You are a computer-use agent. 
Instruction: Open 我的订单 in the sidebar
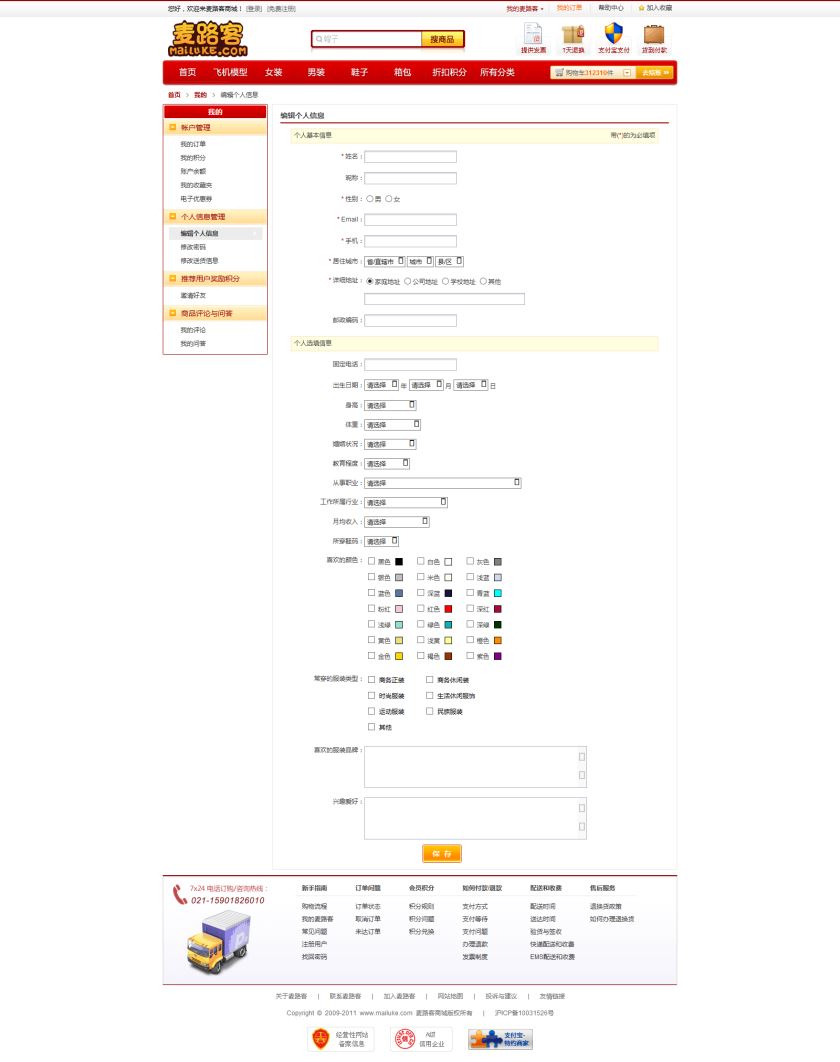(x=193, y=144)
